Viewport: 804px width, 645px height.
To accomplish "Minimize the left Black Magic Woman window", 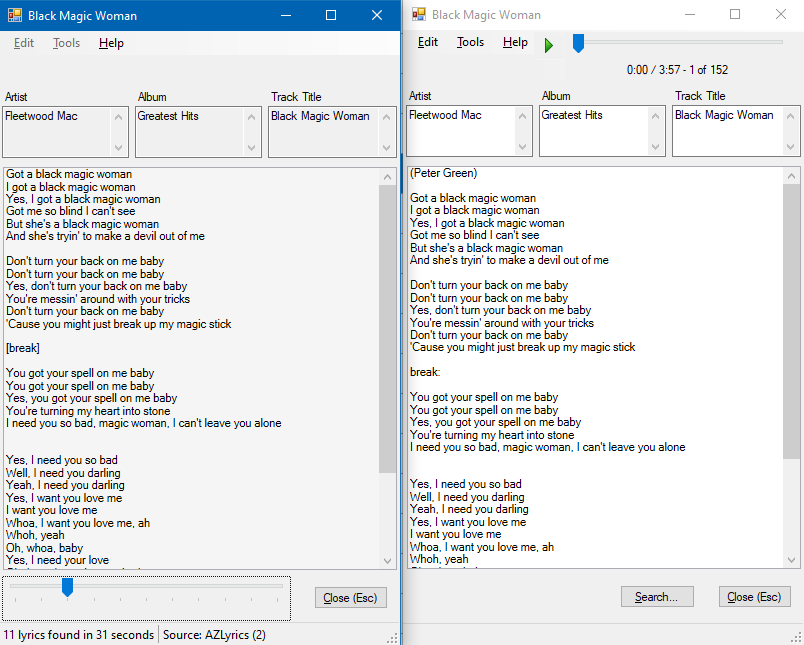I will (x=286, y=15).
